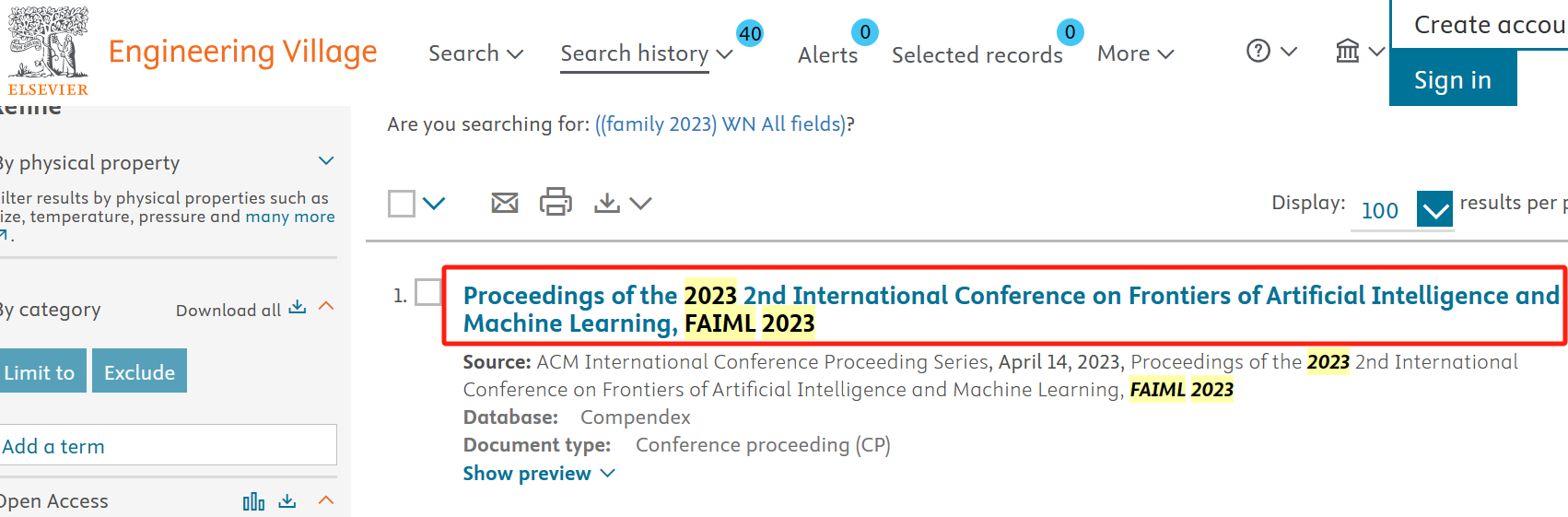Click the print results icon
This screenshot has width=1568, height=517.
point(556,202)
